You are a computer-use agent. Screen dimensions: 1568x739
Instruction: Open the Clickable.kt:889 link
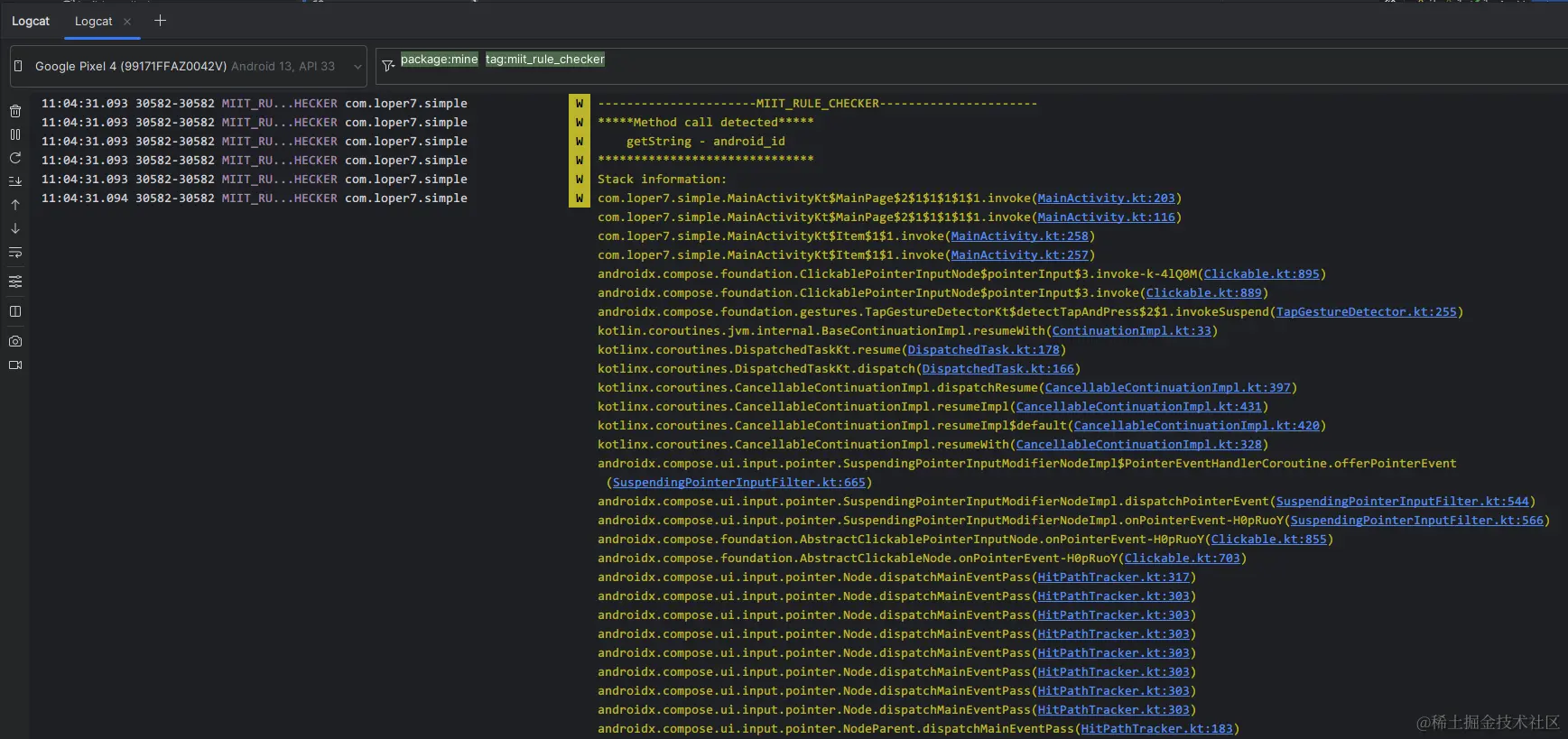(1203, 292)
